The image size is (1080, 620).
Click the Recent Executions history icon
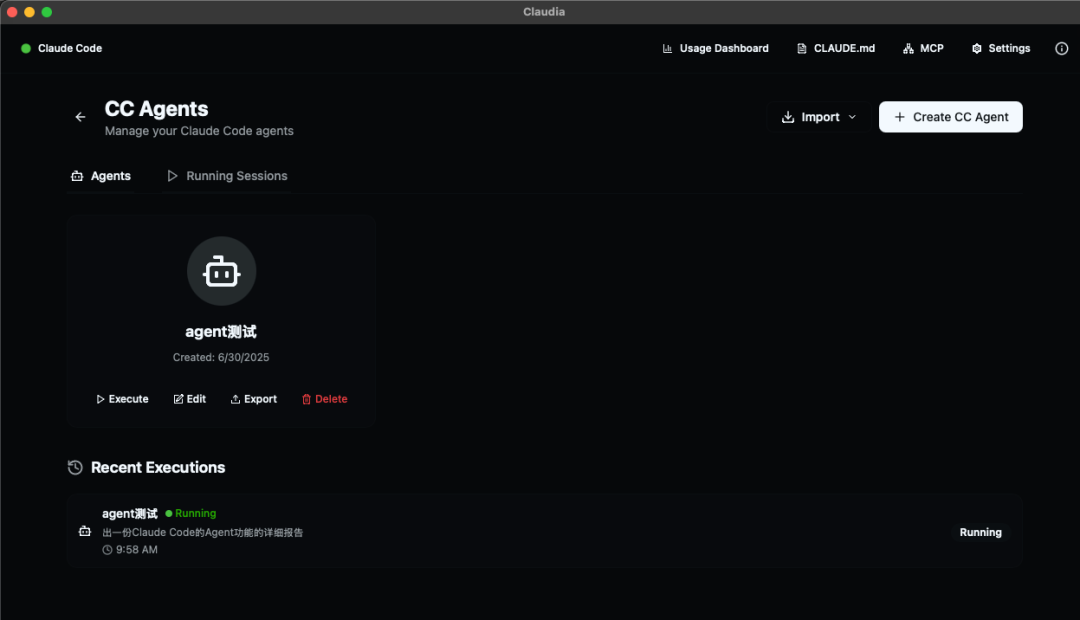75,468
